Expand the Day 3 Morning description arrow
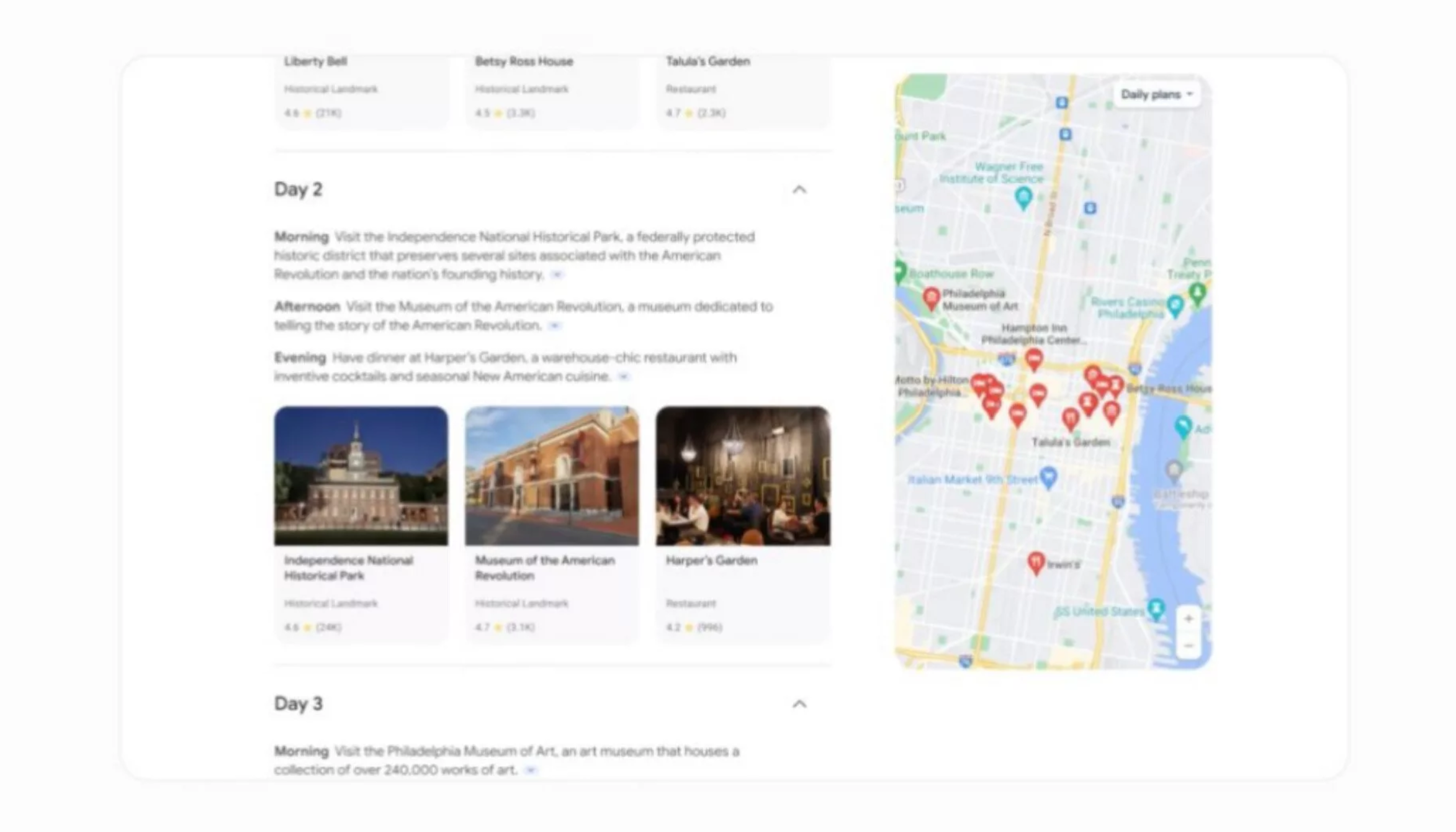The height and width of the screenshot is (832, 1456). pos(531,770)
